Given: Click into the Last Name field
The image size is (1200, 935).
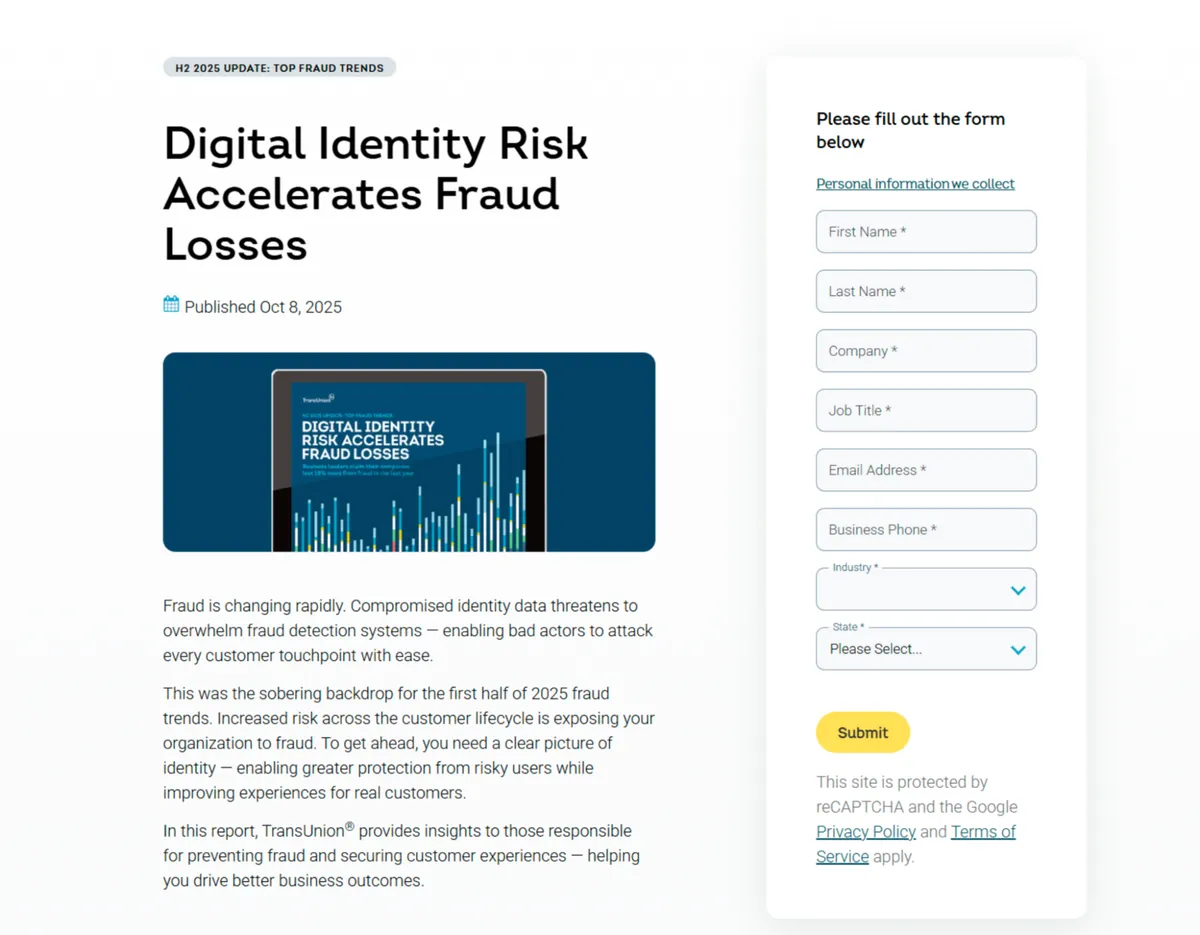Looking at the screenshot, I should (925, 291).
